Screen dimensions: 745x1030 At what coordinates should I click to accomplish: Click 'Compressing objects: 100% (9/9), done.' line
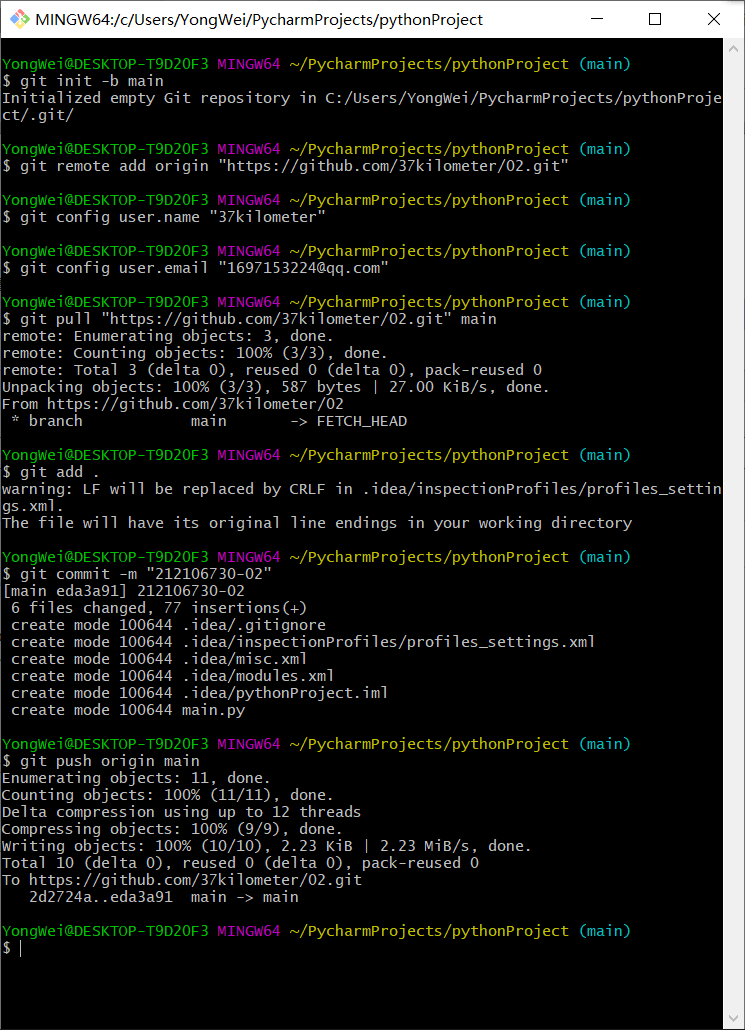(x=172, y=829)
